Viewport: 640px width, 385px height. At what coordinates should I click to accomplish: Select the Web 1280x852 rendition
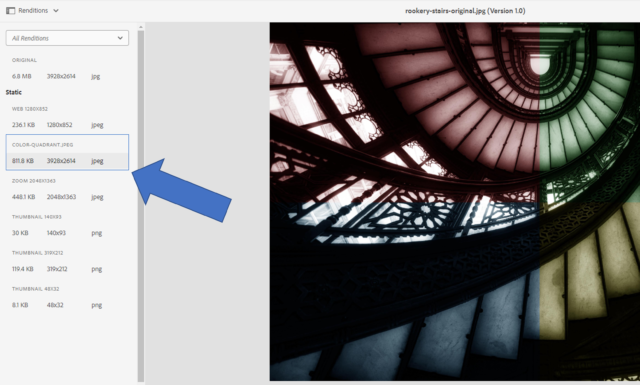tap(67, 117)
